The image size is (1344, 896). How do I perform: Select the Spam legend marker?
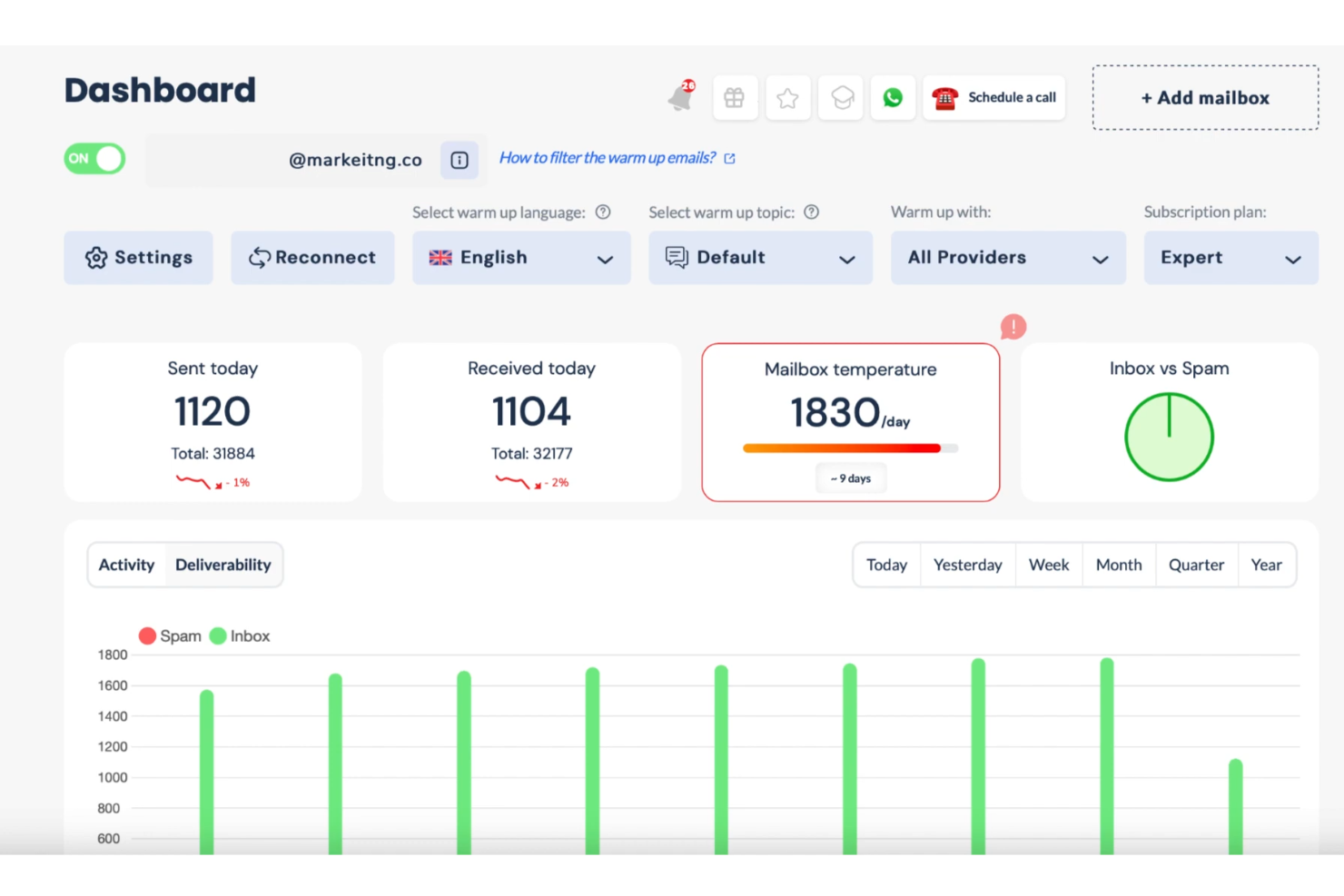click(148, 635)
